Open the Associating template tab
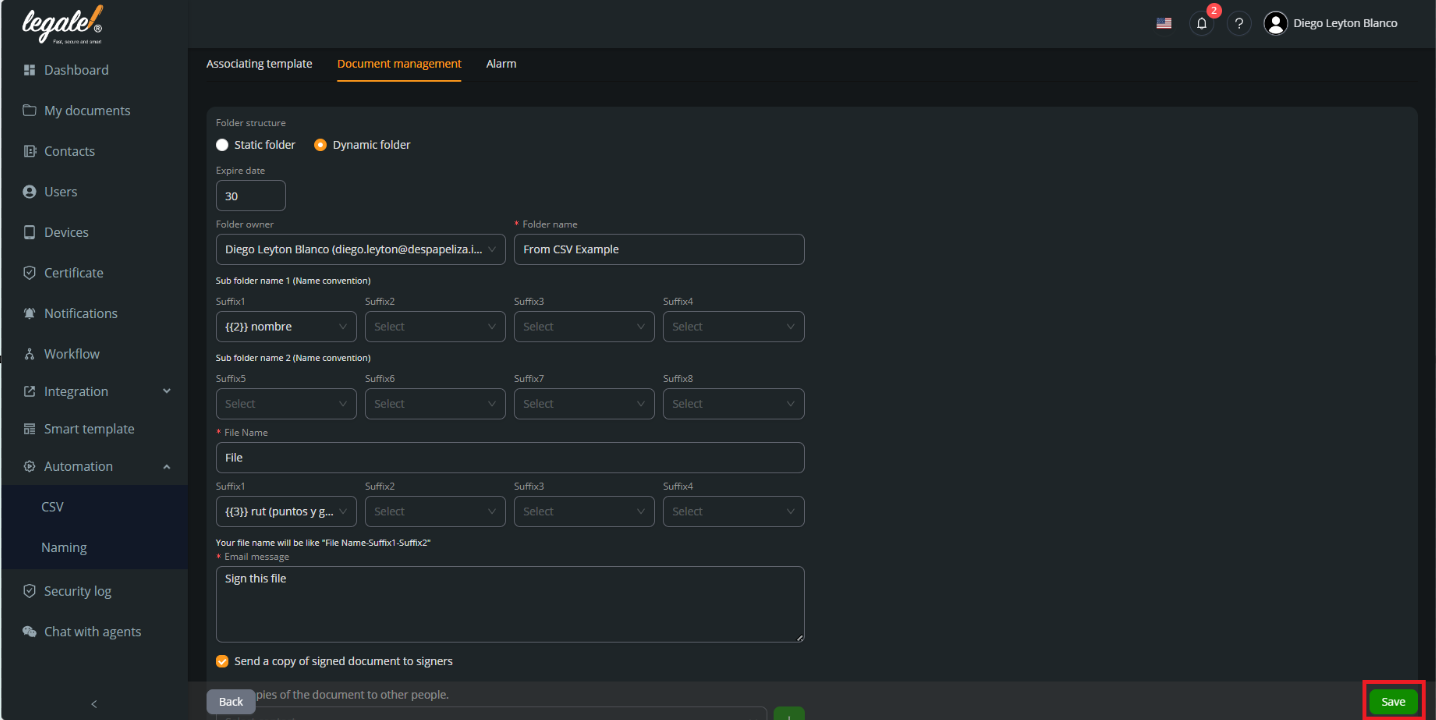Image resolution: width=1436 pixels, height=720 pixels. click(x=259, y=63)
